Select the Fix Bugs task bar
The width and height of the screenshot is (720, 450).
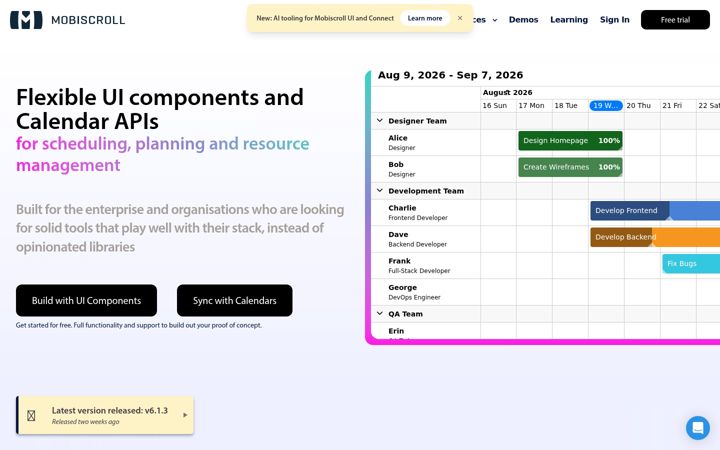point(691,264)
